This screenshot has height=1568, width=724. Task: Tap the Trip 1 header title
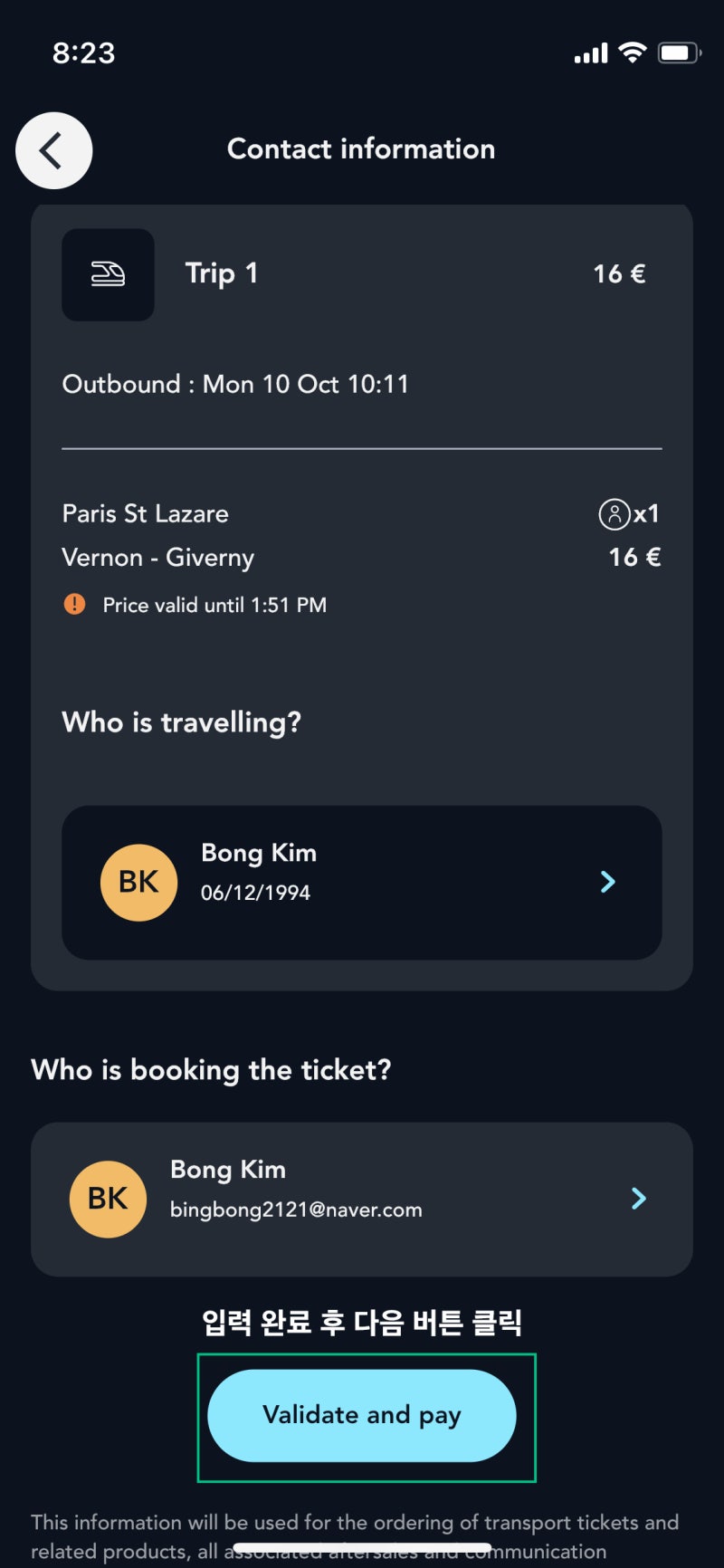pyautogui.click(x=222, y=273)
